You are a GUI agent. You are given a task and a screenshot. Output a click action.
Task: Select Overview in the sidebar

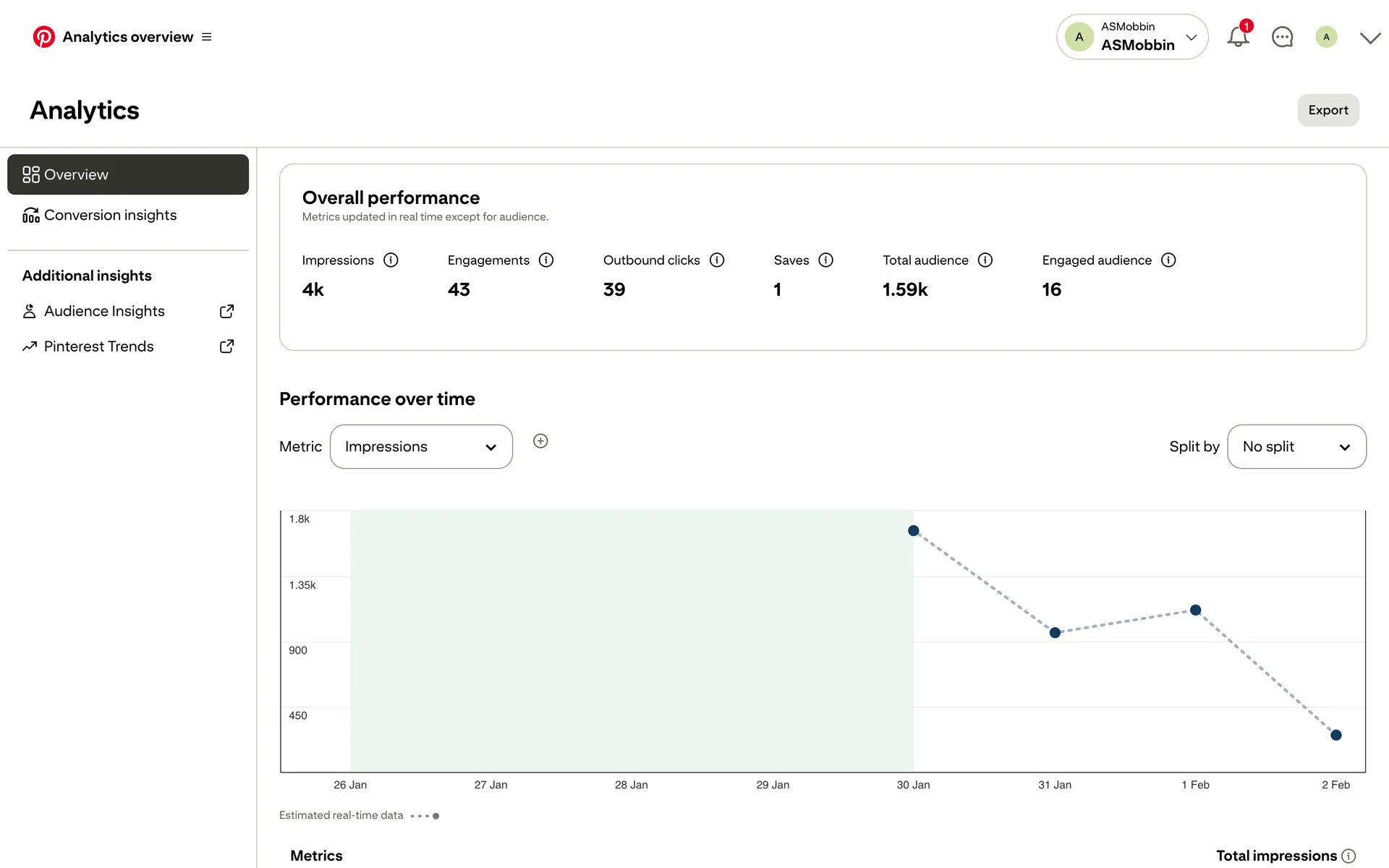tap(128, 174)
